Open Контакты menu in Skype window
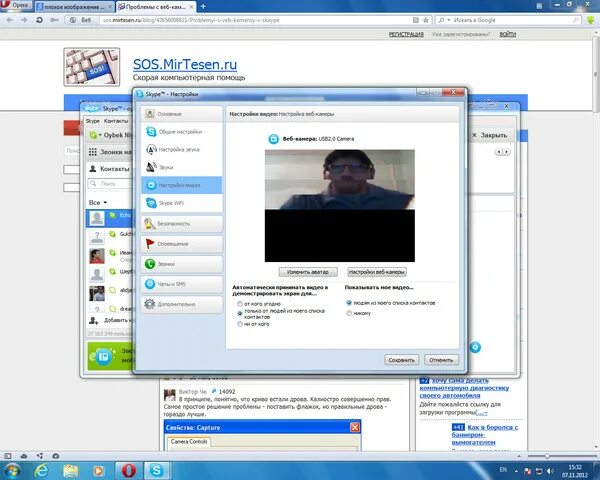The image size is (600, 480). pos(116,121)
